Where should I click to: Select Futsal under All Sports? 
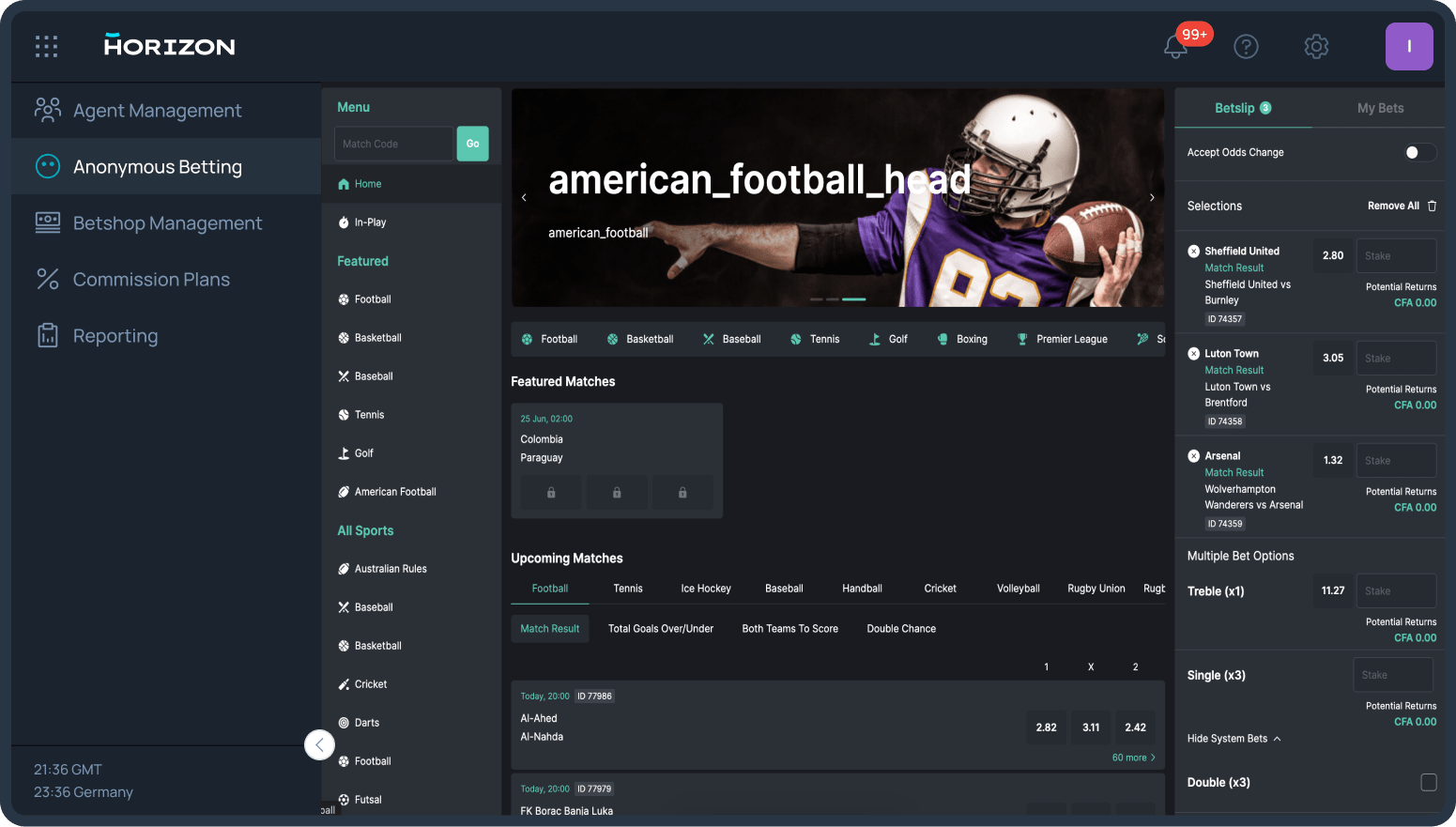tap(411, 800)
